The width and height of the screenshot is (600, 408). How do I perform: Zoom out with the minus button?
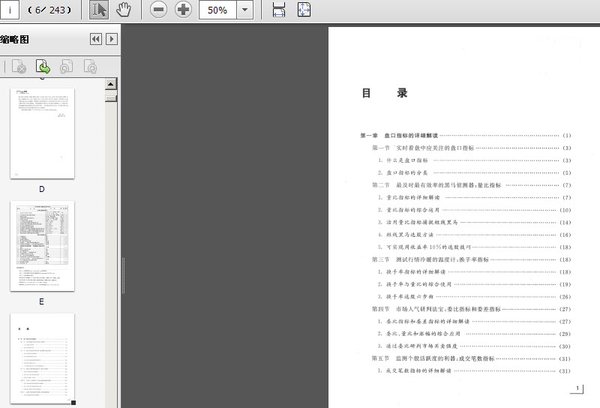point(158,10)
